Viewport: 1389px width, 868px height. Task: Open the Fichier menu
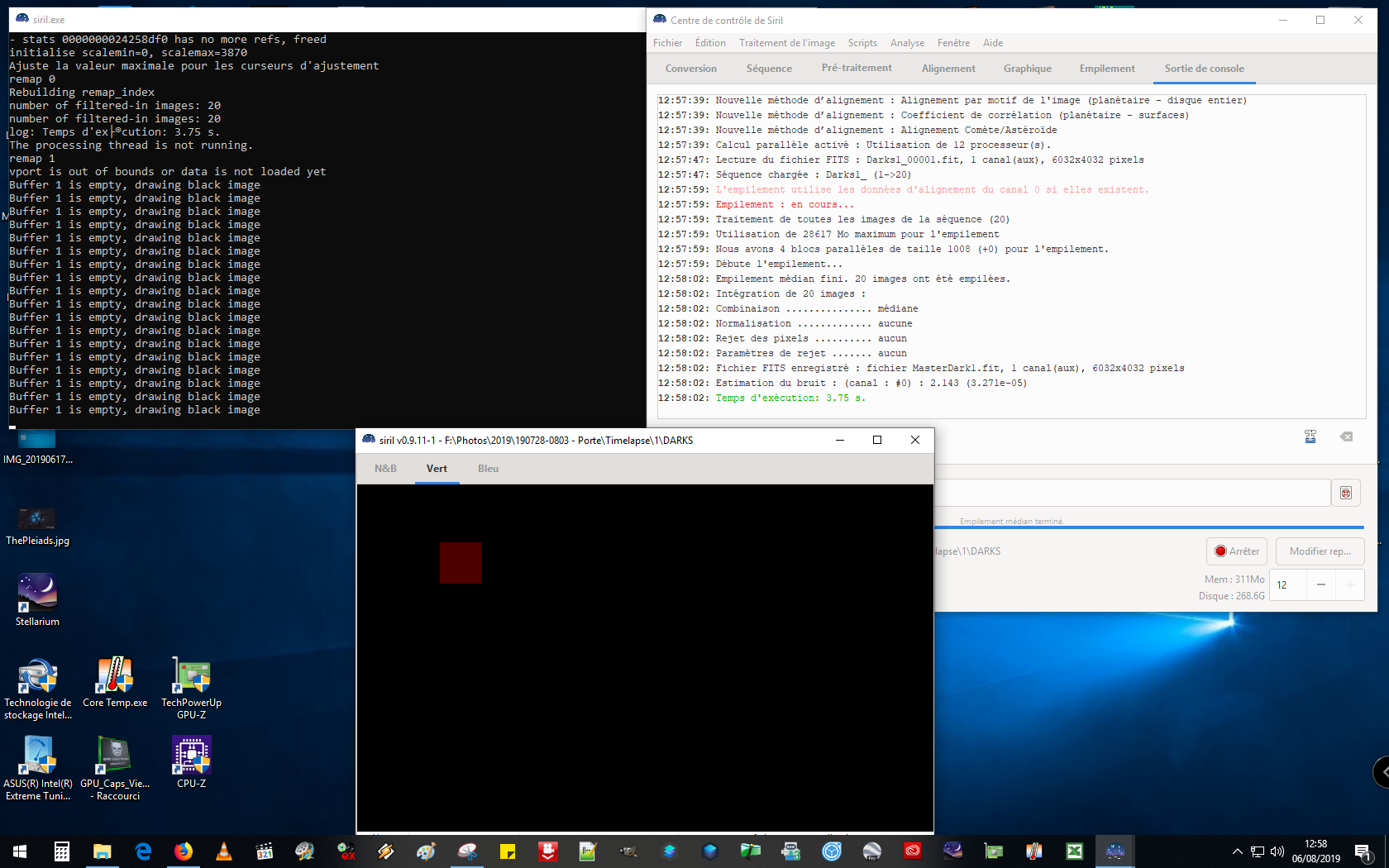point(667,43)
